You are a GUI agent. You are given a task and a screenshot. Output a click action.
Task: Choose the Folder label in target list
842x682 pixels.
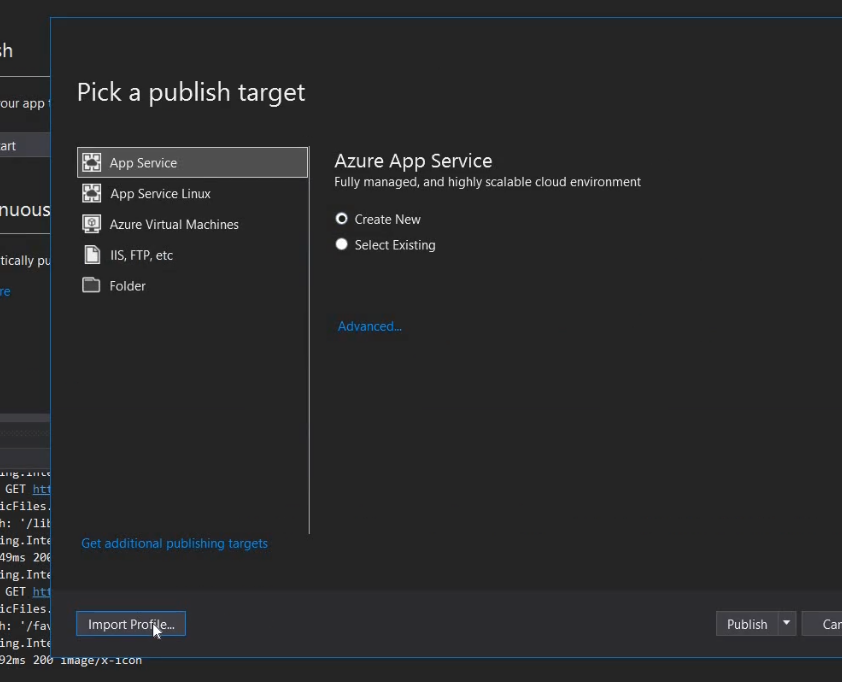pyautogui.click(x=127, y=286)
